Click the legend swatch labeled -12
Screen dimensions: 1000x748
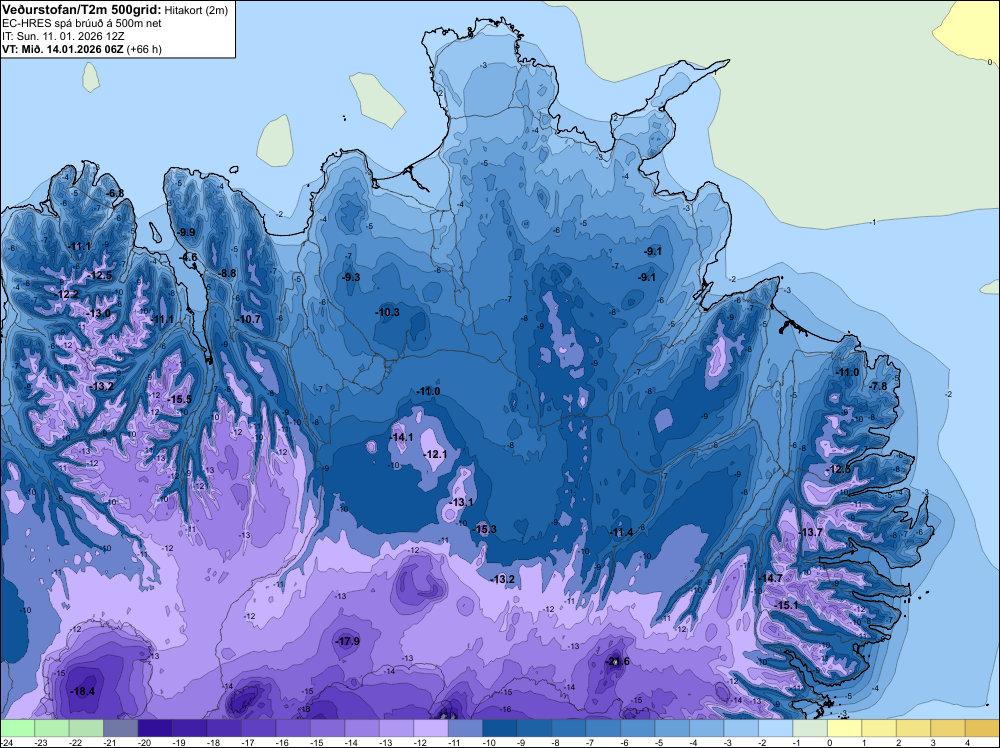pos(430,728)
